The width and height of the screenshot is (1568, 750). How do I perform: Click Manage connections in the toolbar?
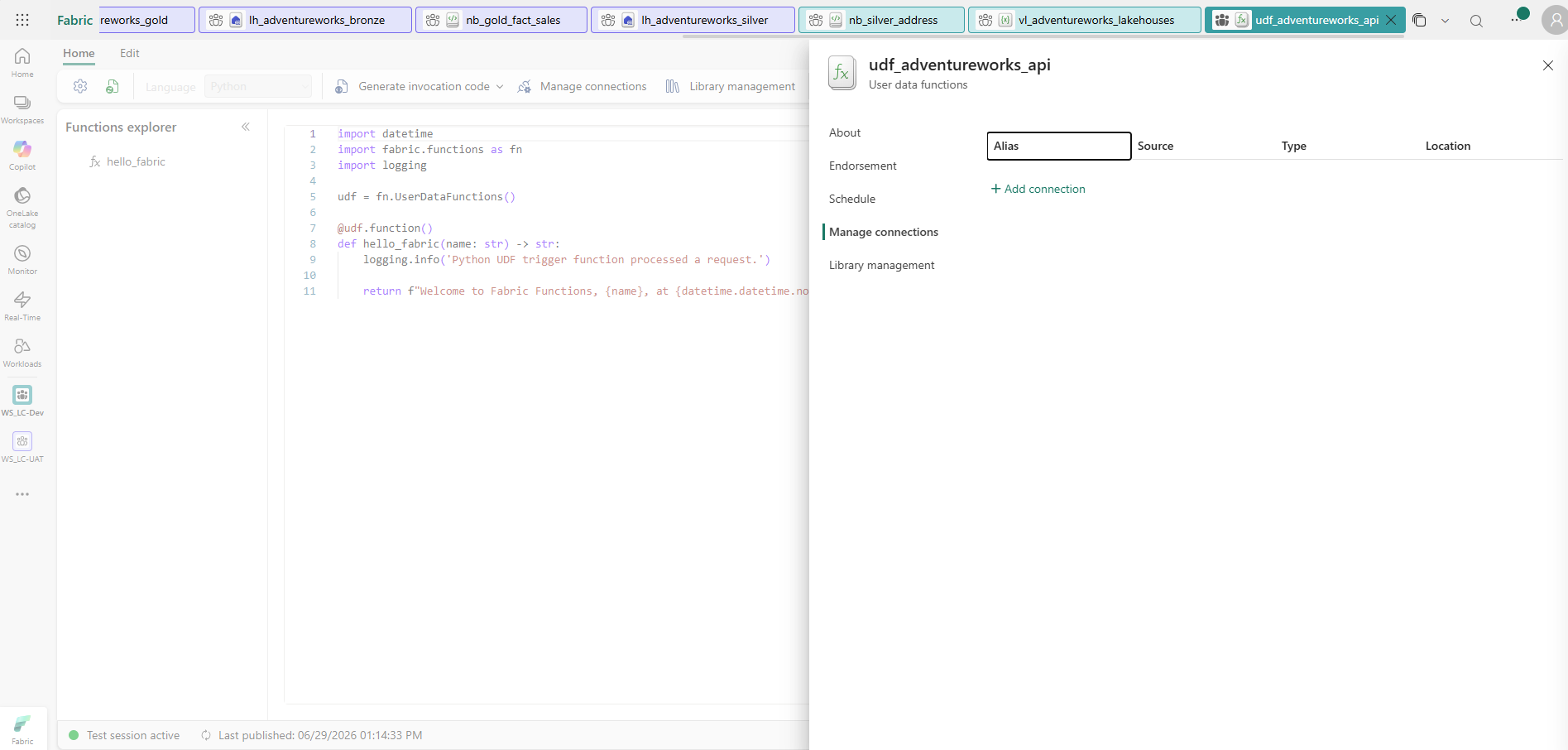[x=583, y=86]
